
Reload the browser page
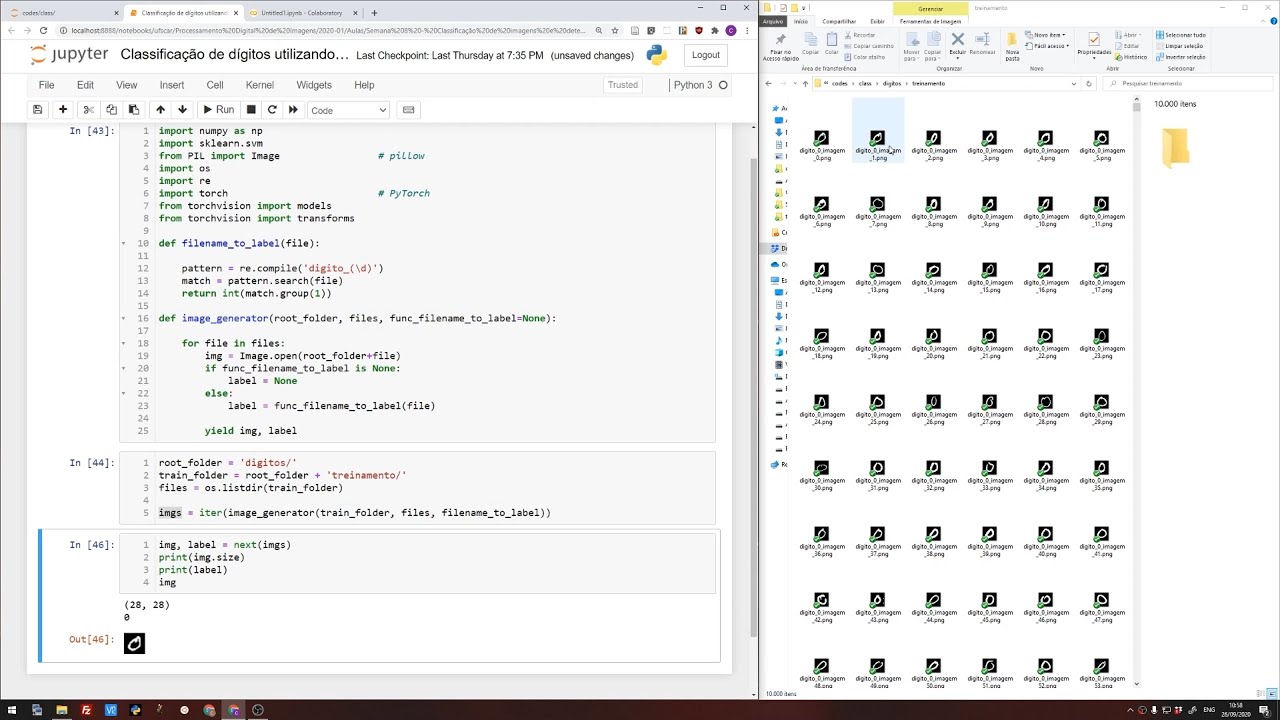(43, 31)
